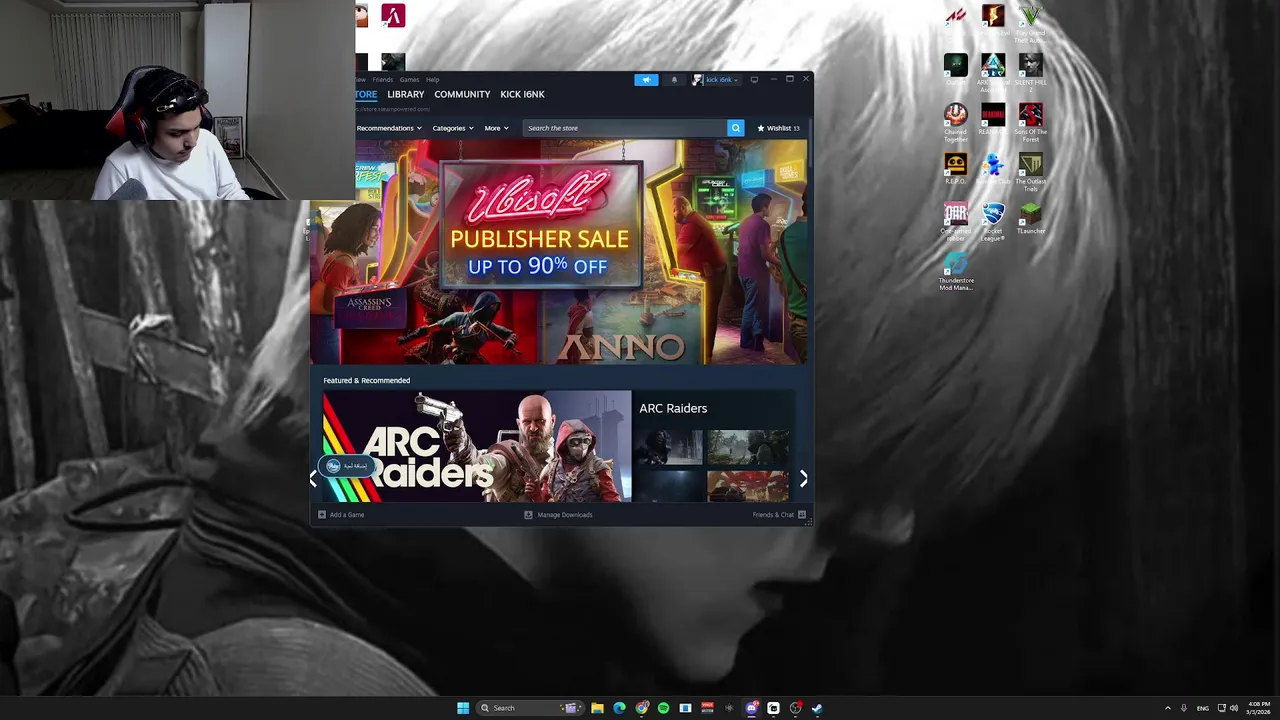
Task: Open Rocket League desktop shortcut
Action: pos(992,222)
